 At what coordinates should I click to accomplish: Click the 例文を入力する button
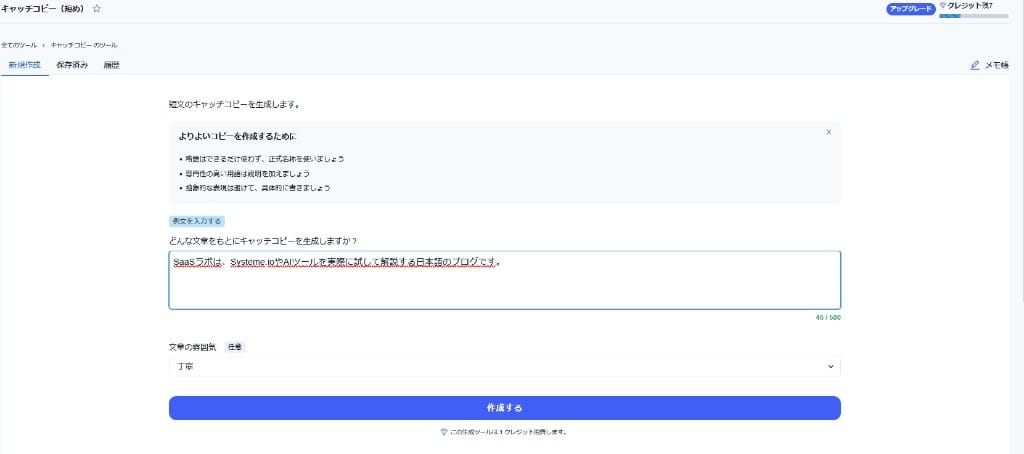[x=197, y=221]
